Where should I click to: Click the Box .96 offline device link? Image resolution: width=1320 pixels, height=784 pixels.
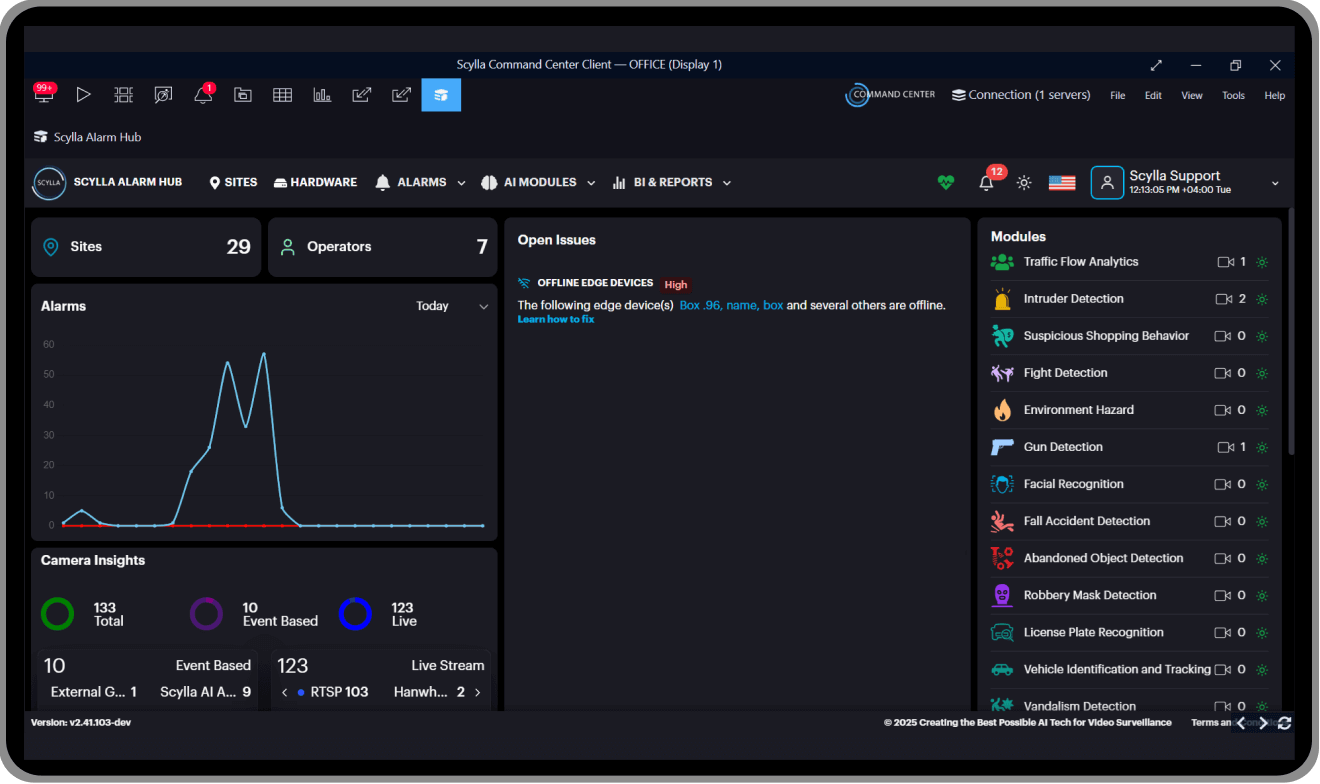point(699,305)
